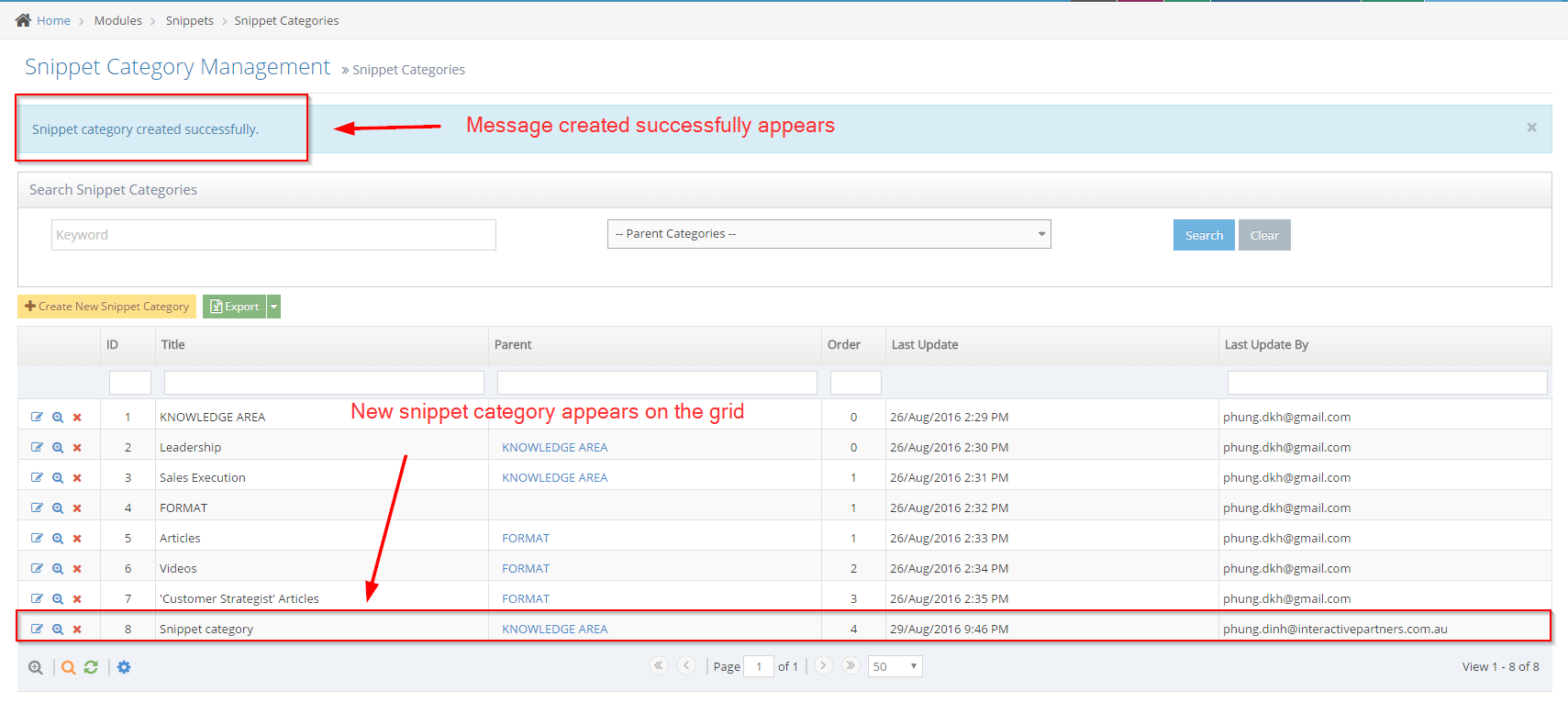This screenshot has width=1568, height=714.
Task: Click edit icon for Leadership row
Action: [37, 447]
